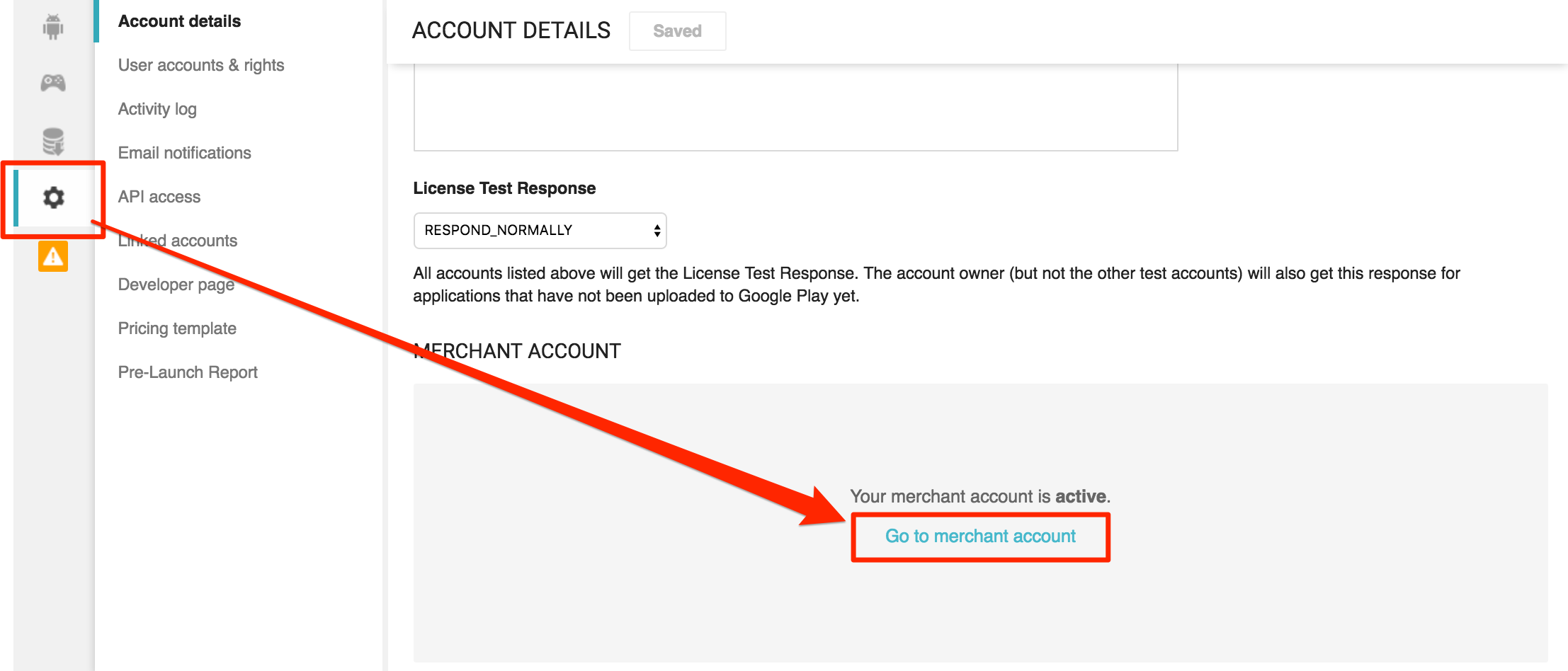Click the Go to merchant account link
The height and width of the screenshot is (671, 1568).
coord(980,537)
